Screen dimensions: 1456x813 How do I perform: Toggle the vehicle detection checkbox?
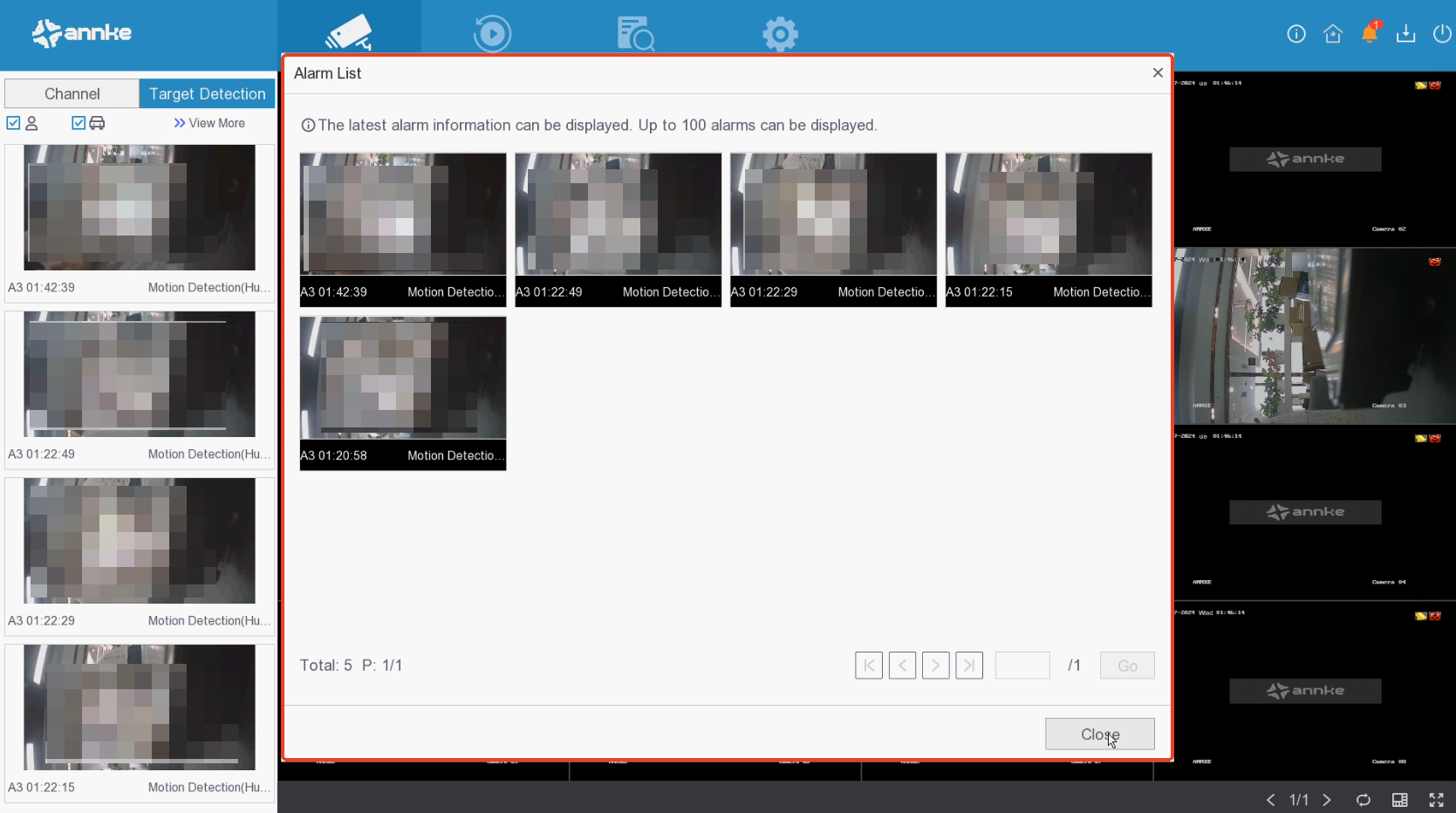79,123
